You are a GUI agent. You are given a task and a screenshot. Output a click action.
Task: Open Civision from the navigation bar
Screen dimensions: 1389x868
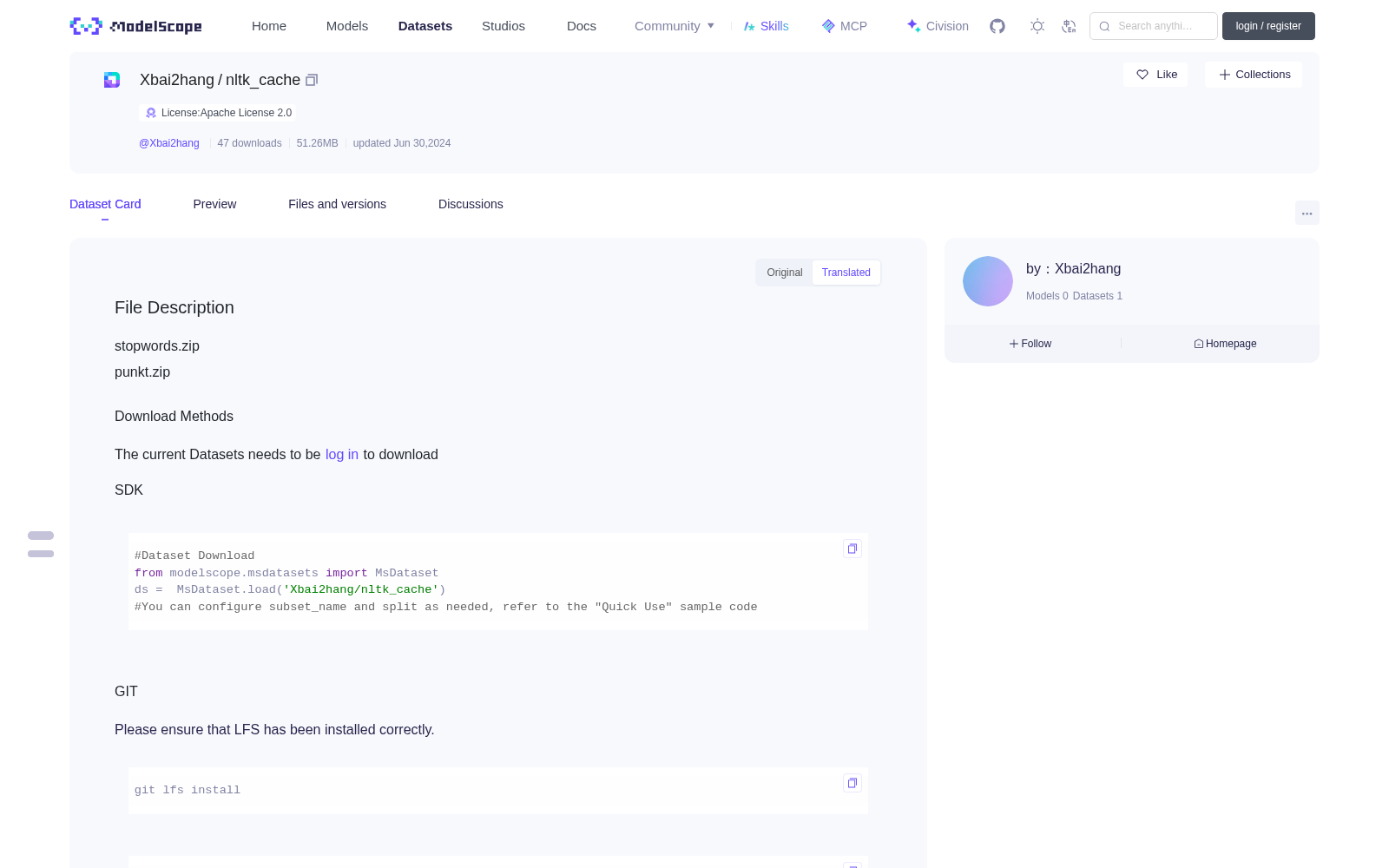[938, 26]
